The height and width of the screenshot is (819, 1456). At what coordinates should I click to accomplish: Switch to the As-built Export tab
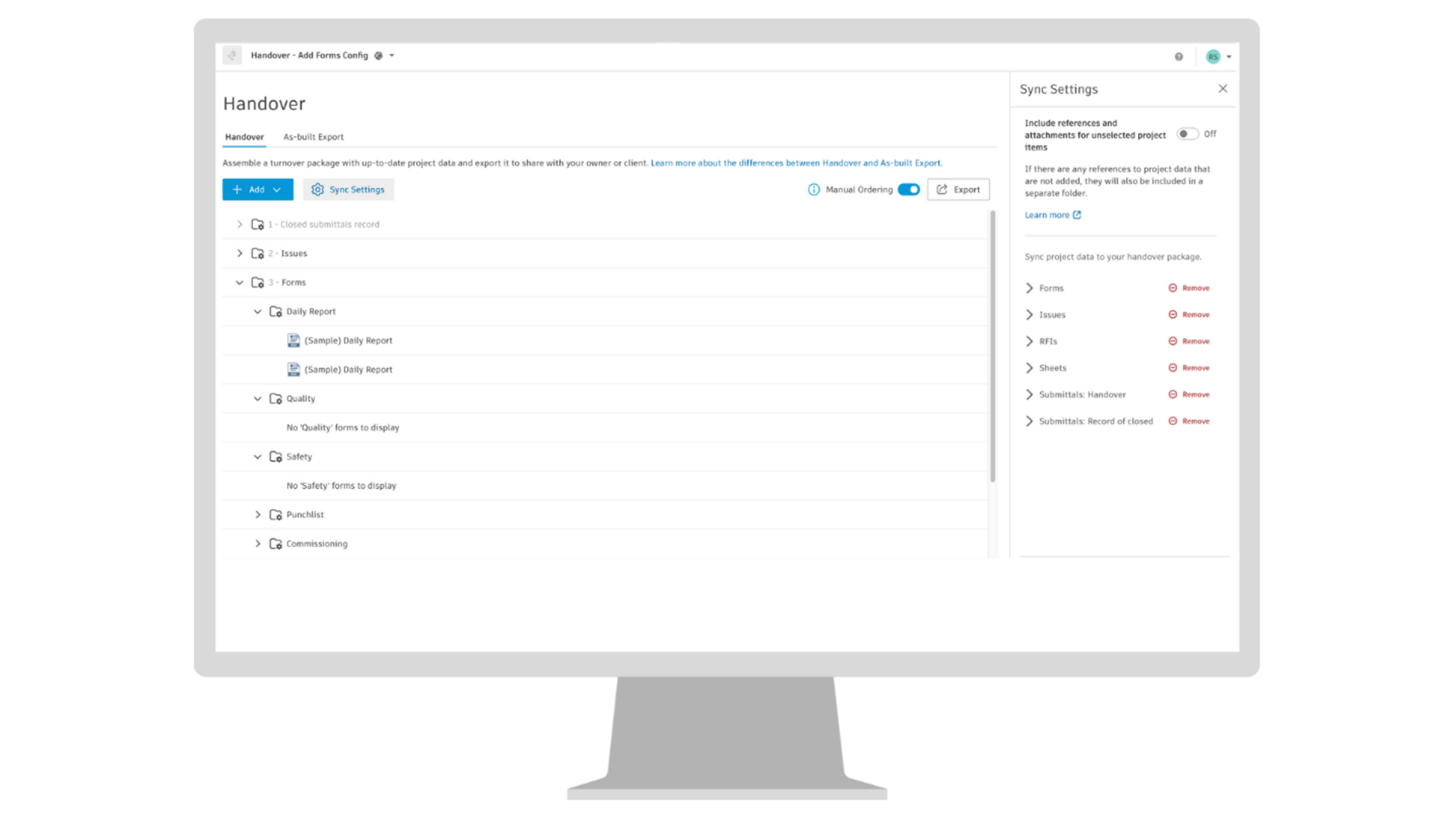pyautogui.click(x=313, y=136)
